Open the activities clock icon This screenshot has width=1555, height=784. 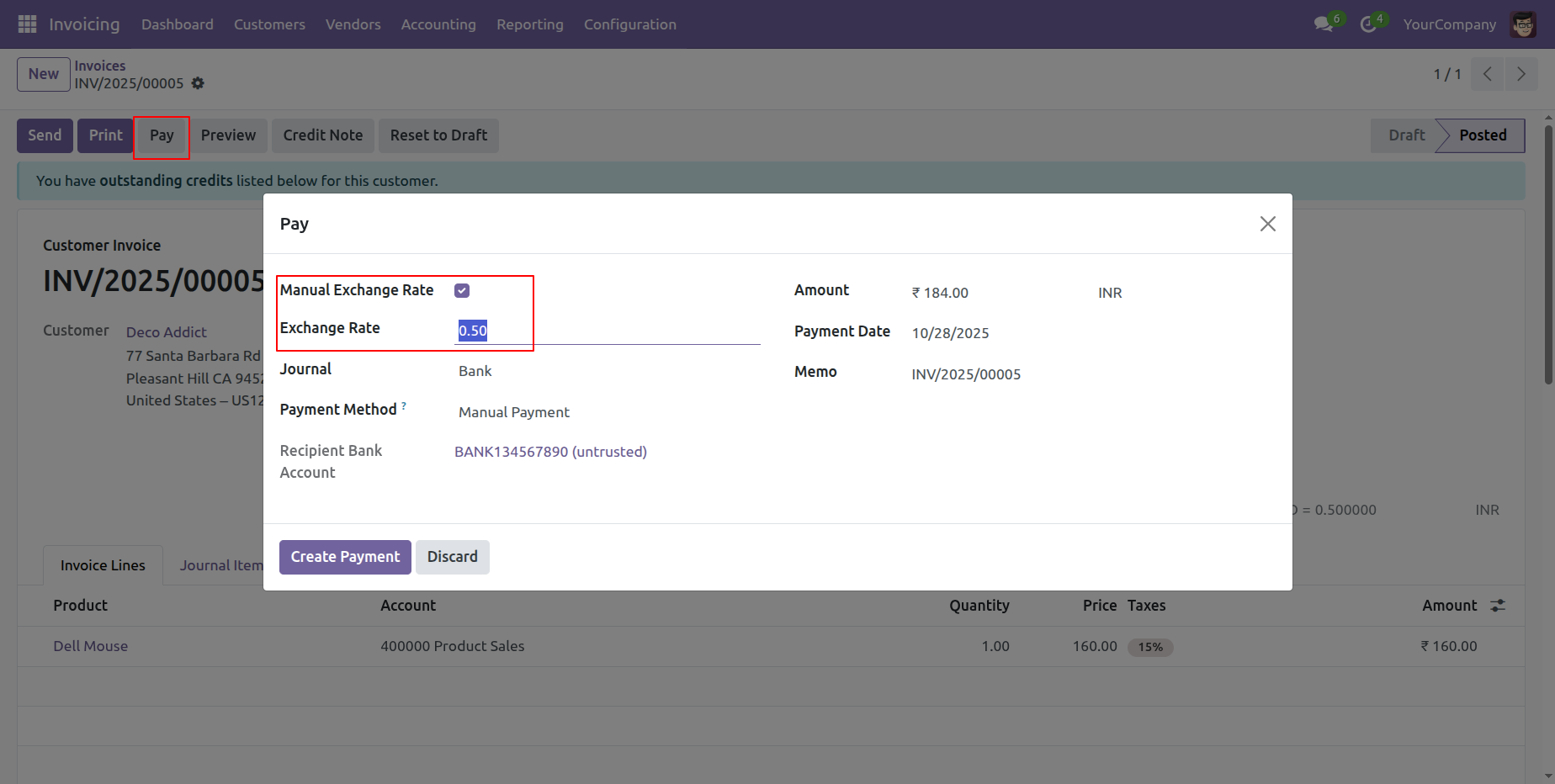pos(1368,24)
